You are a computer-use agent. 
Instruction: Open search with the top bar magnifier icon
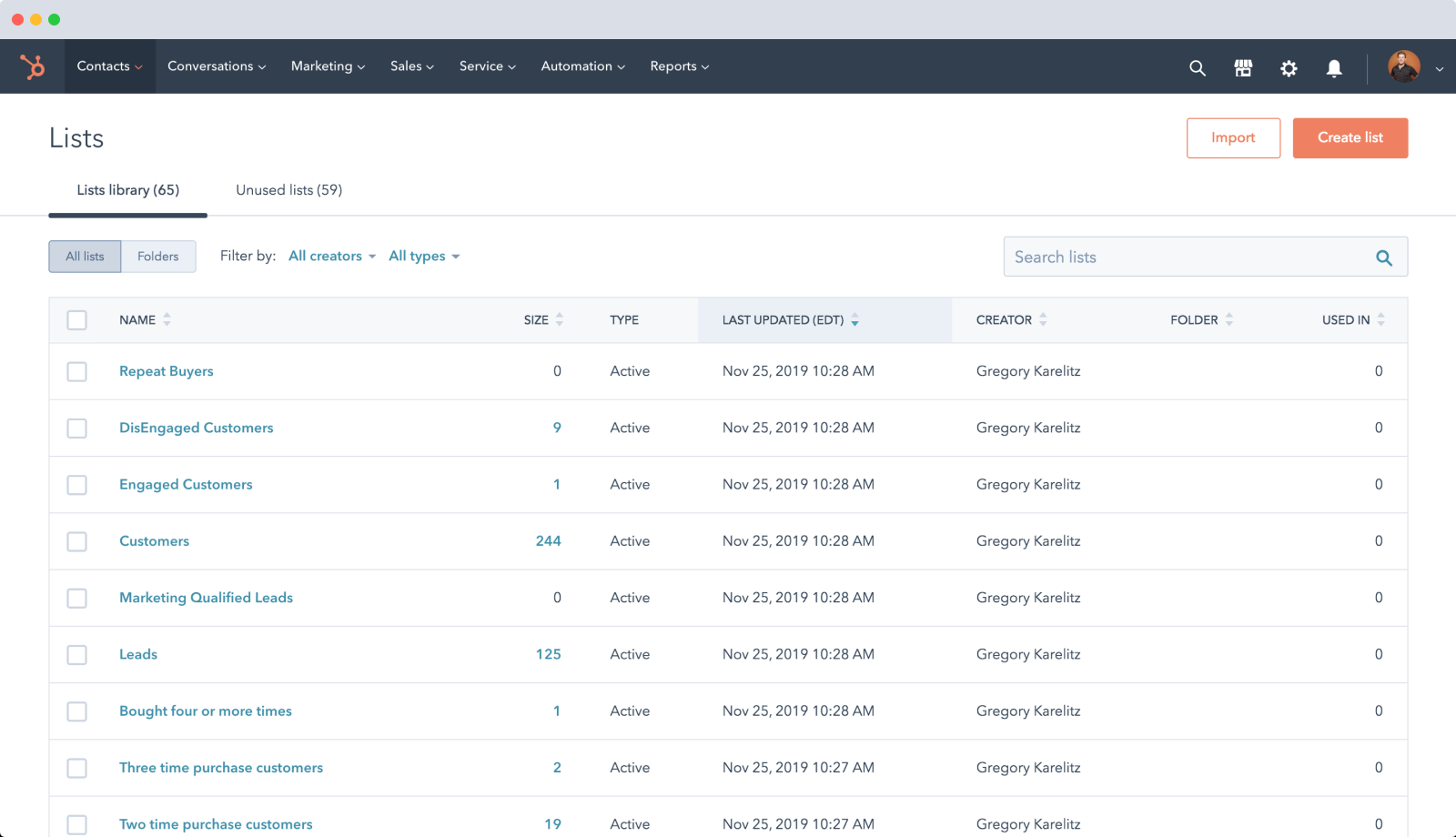(x=1198, y=68)
